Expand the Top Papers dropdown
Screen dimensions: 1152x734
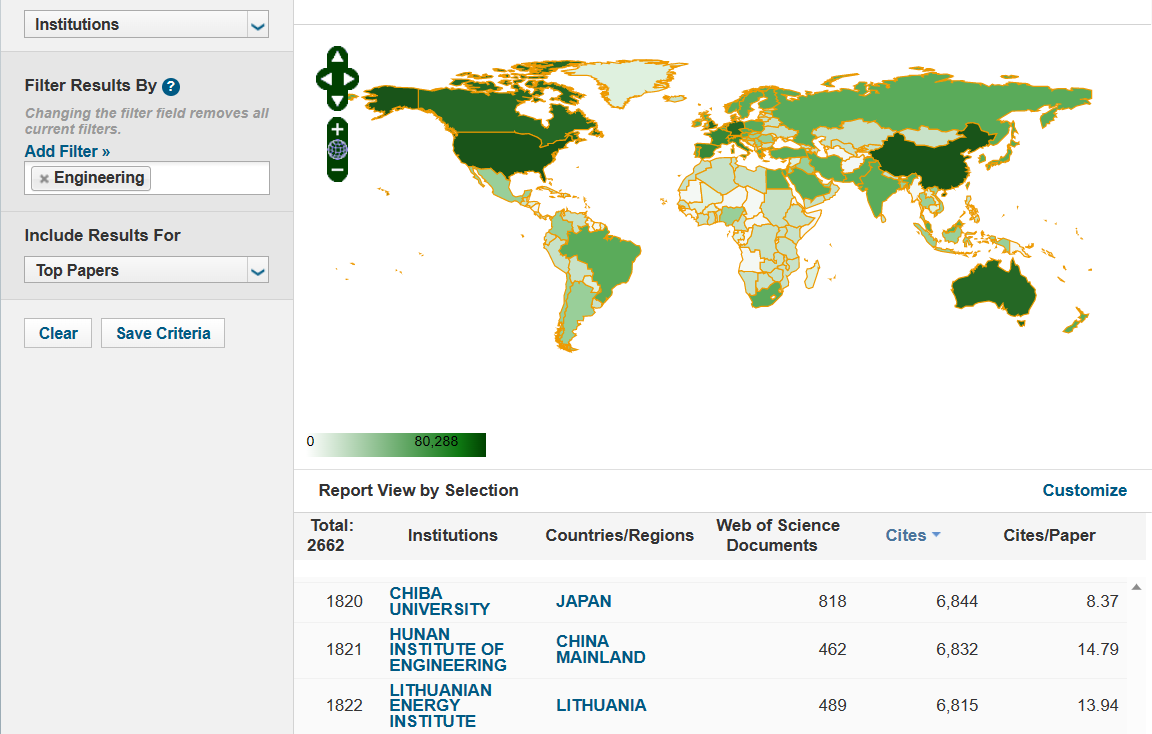146,270
